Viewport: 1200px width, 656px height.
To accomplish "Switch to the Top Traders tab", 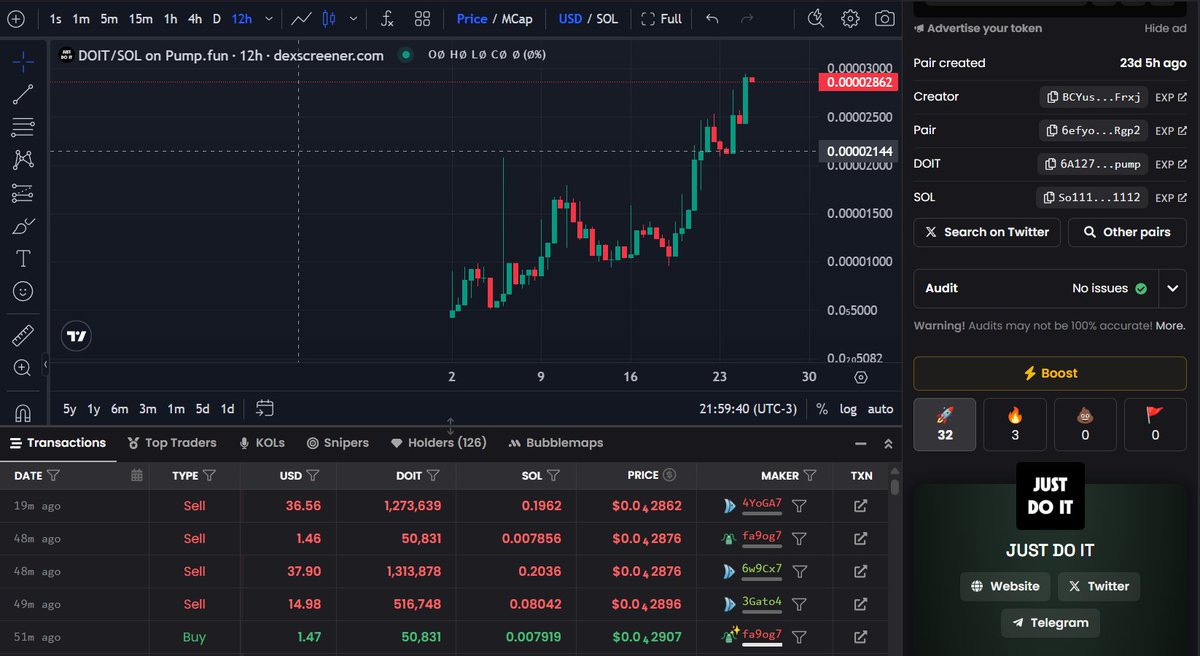I will (171, 443).
